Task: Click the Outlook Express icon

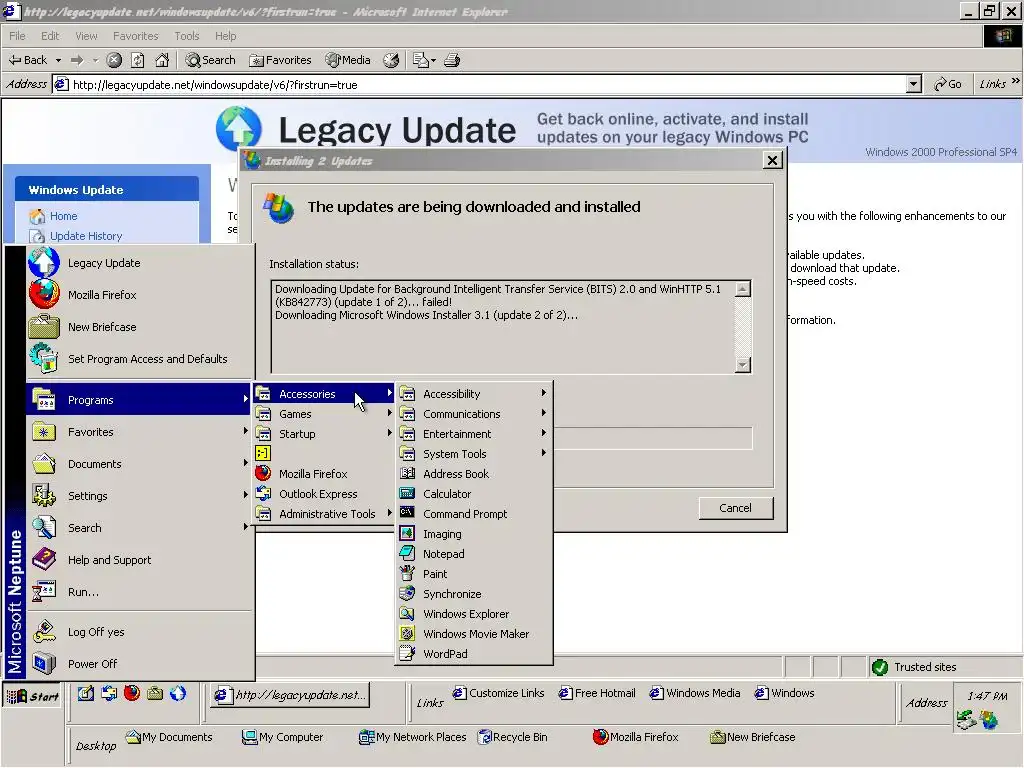Action: coord(263,494)
